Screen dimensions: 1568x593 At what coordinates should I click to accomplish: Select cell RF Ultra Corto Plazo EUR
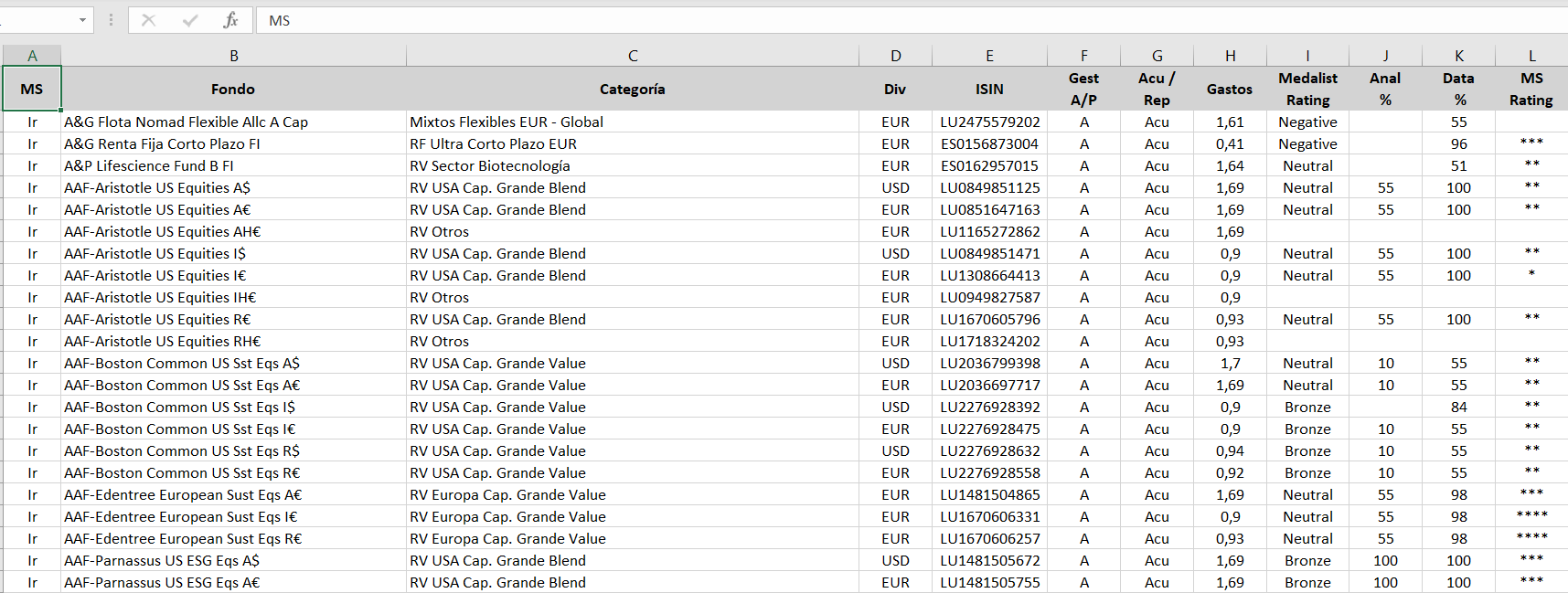tap(633, 143)
